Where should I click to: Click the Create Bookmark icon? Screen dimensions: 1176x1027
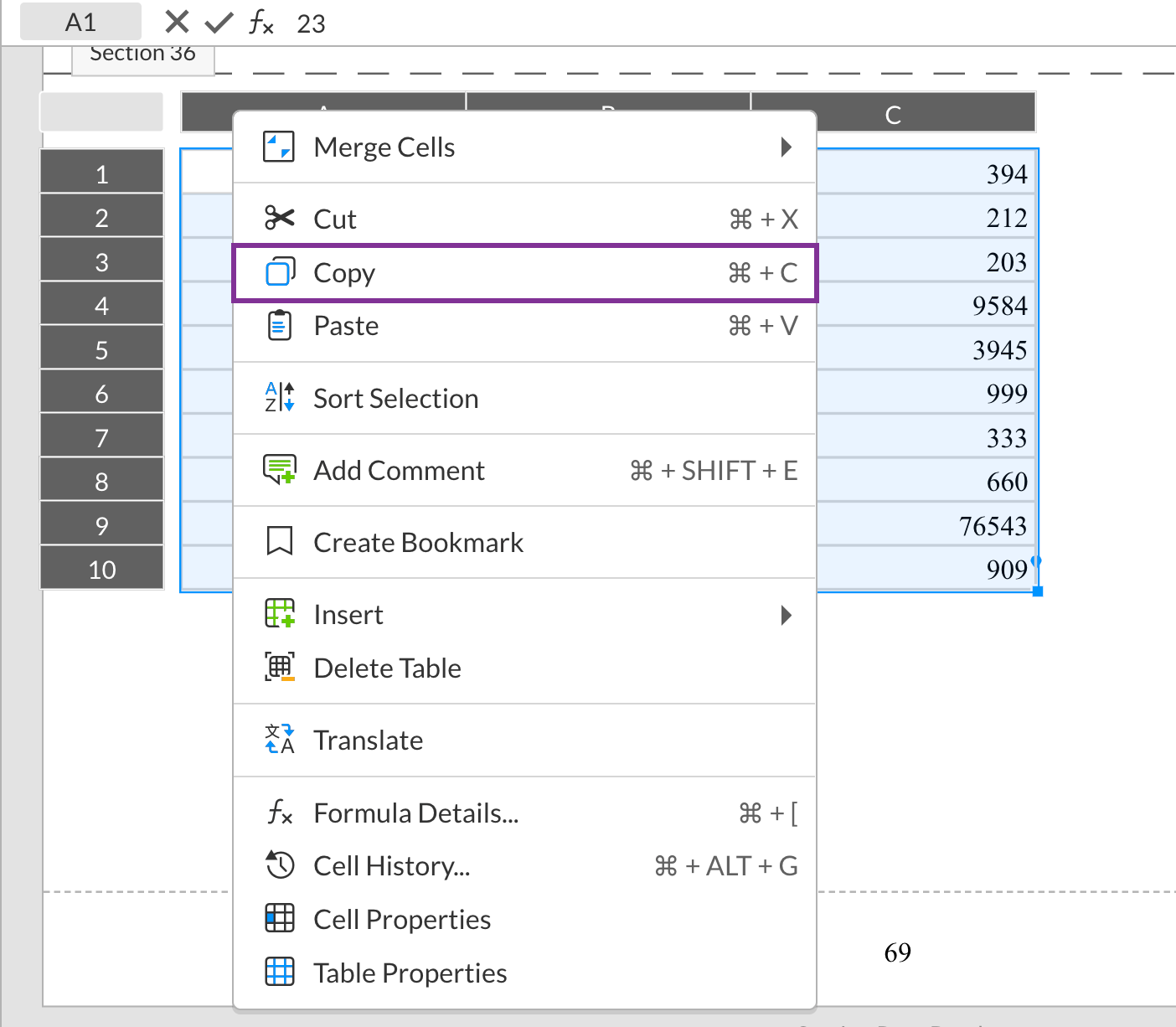pyautogui.click(x=280, y=541)
